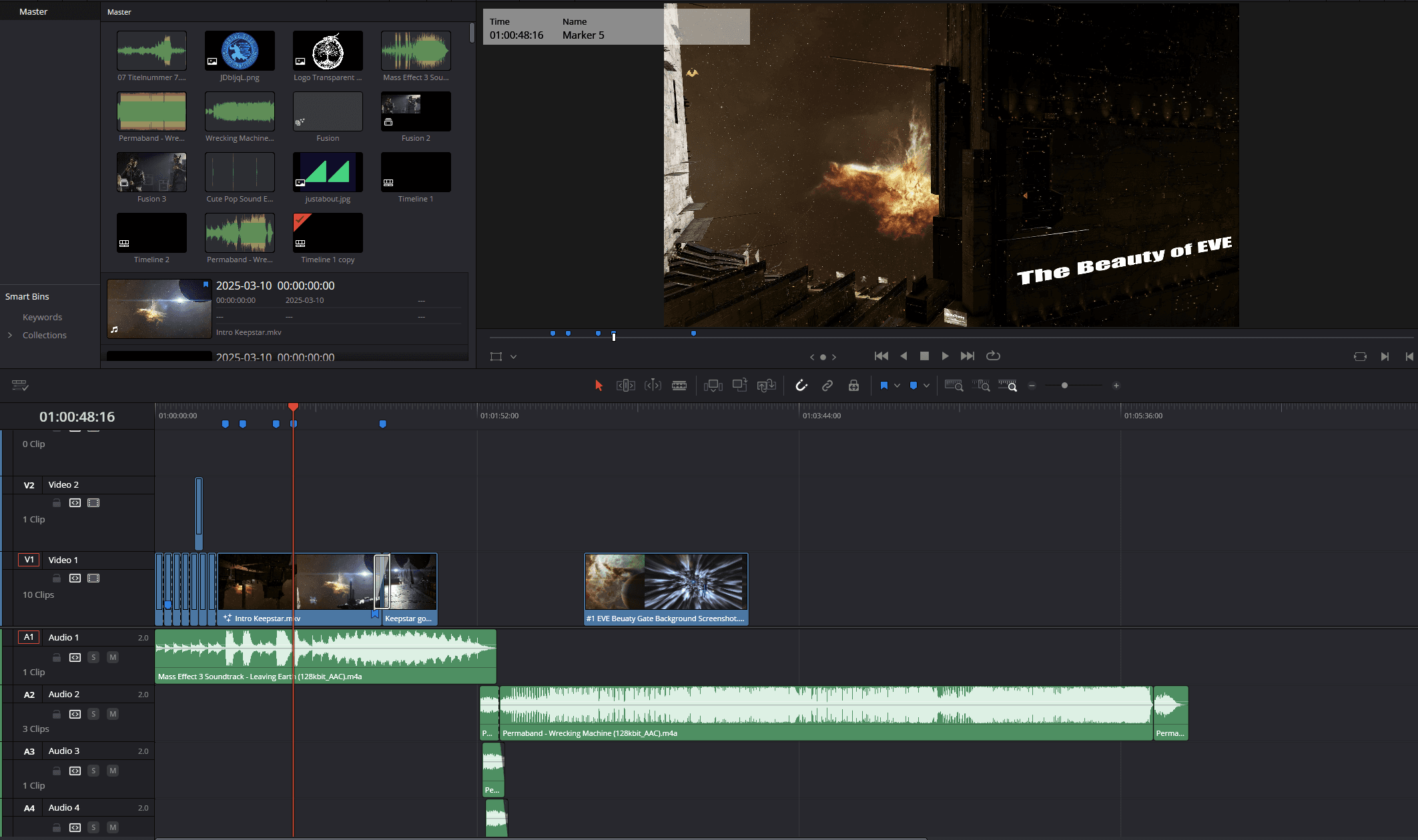This screenshot has height=840, width=1418.
Task: Lock the Video 2 track
Action: pos(57,503)
